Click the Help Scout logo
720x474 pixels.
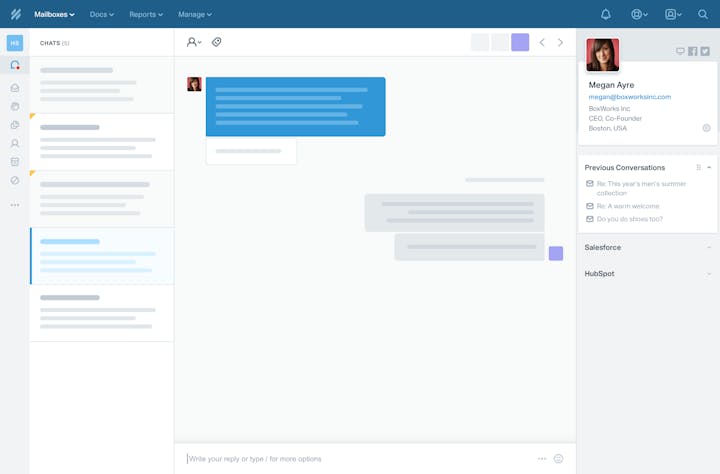pos(15,14)
